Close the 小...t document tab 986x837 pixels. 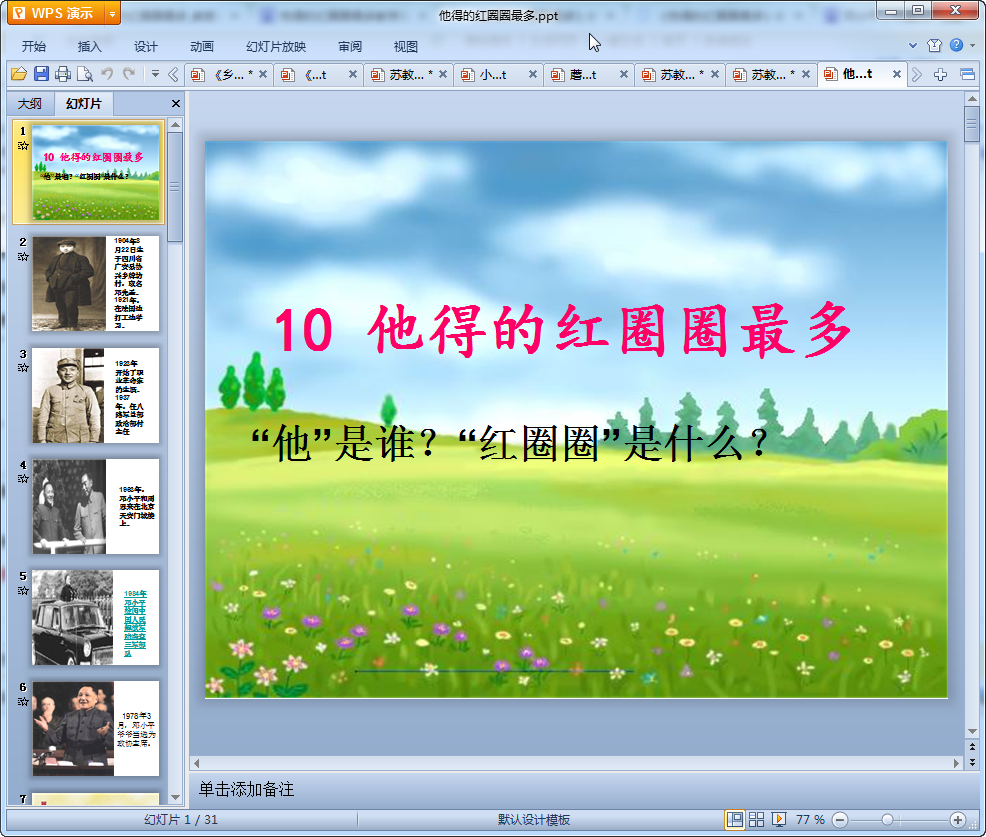coord(533,74)
